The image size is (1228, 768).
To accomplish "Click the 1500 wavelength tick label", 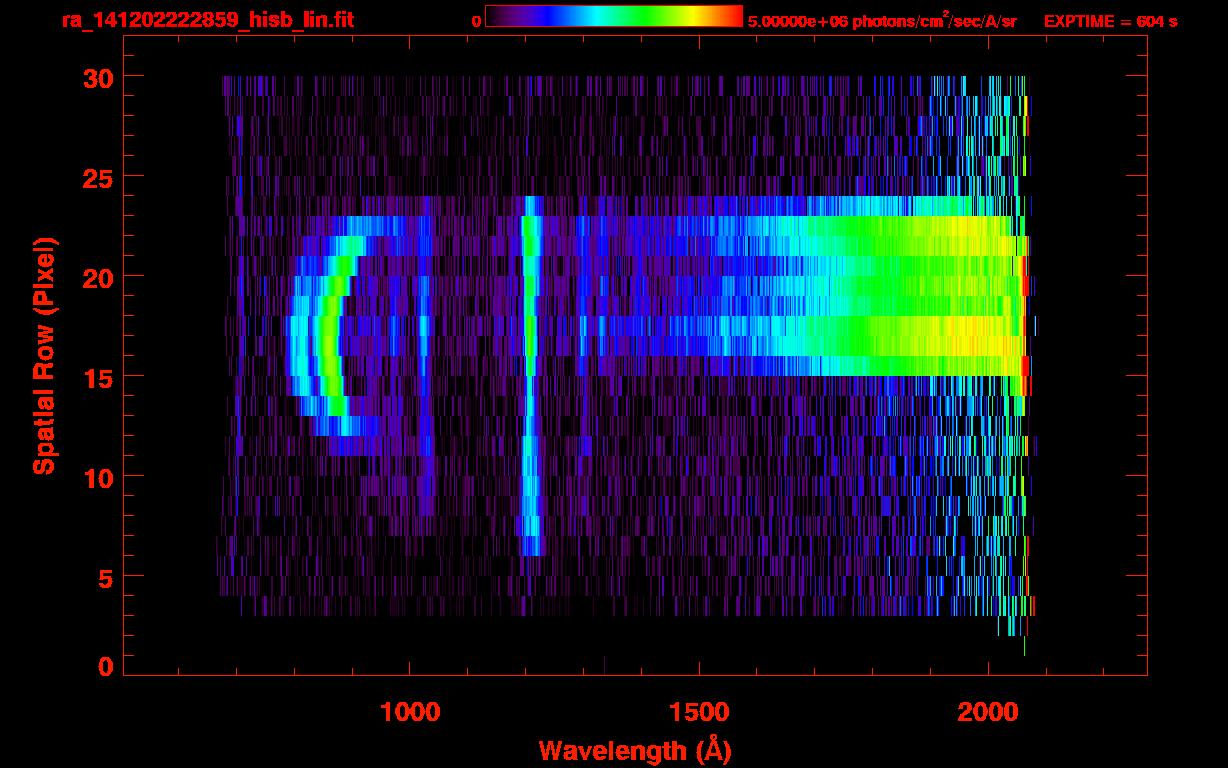I will [699, 711].
